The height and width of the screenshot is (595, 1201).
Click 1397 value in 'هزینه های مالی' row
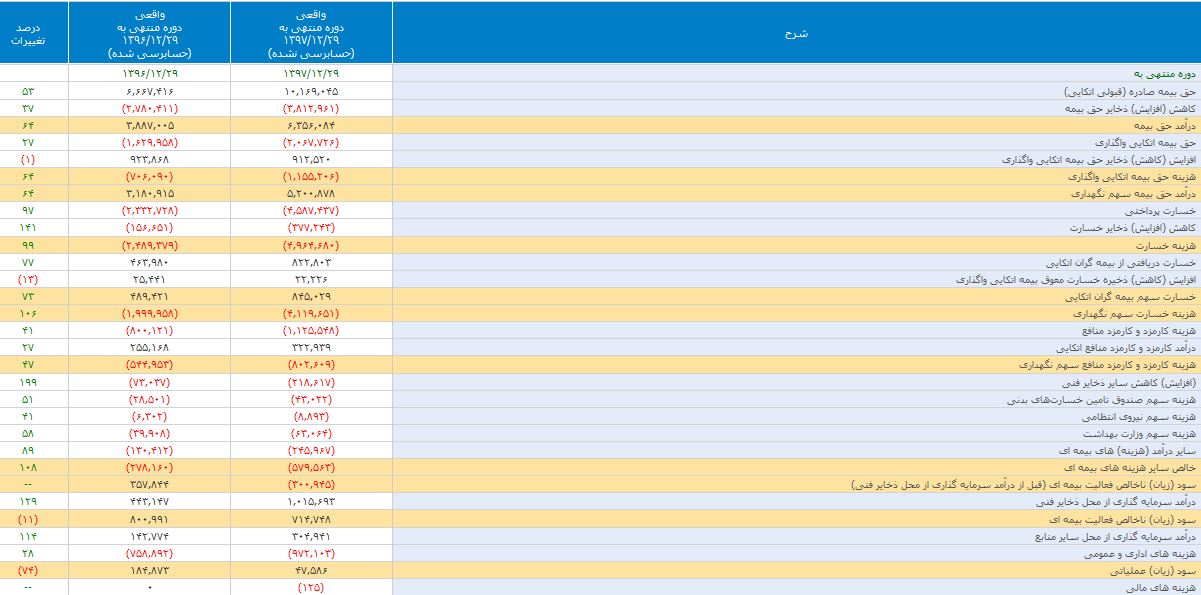[x=311, y=588]
